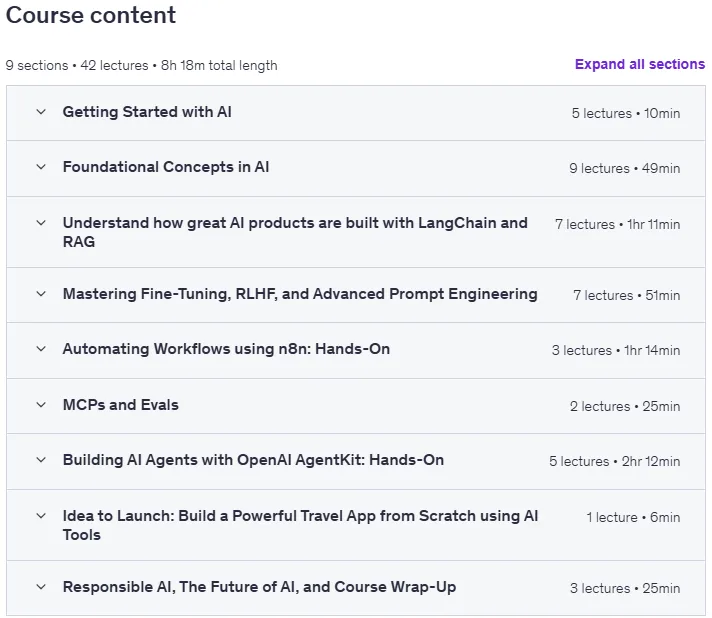Expand the Foundational Concepts in AI chevron
Screen dimensions: 712x618
[41, 167]
